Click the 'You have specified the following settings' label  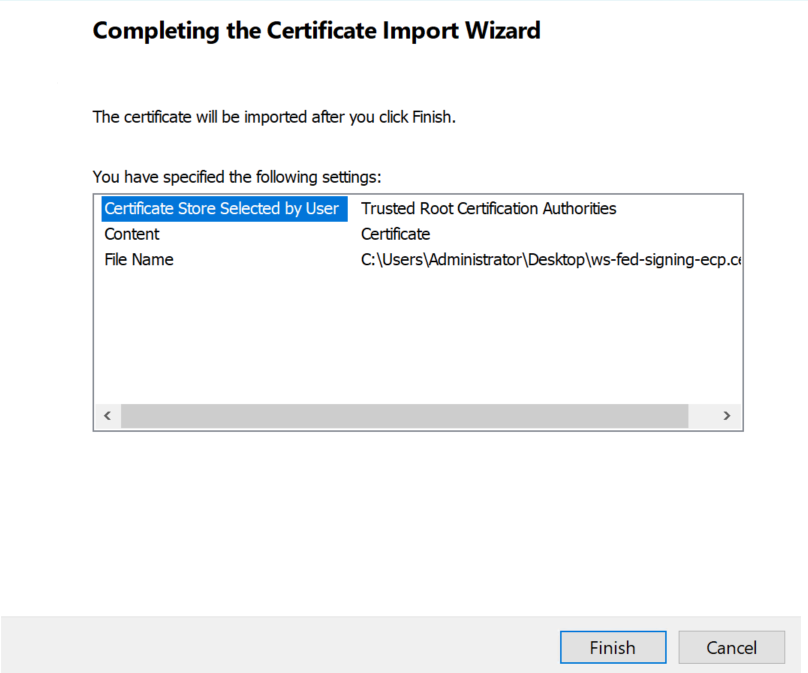pyautogui.click(x=237, y=177)
